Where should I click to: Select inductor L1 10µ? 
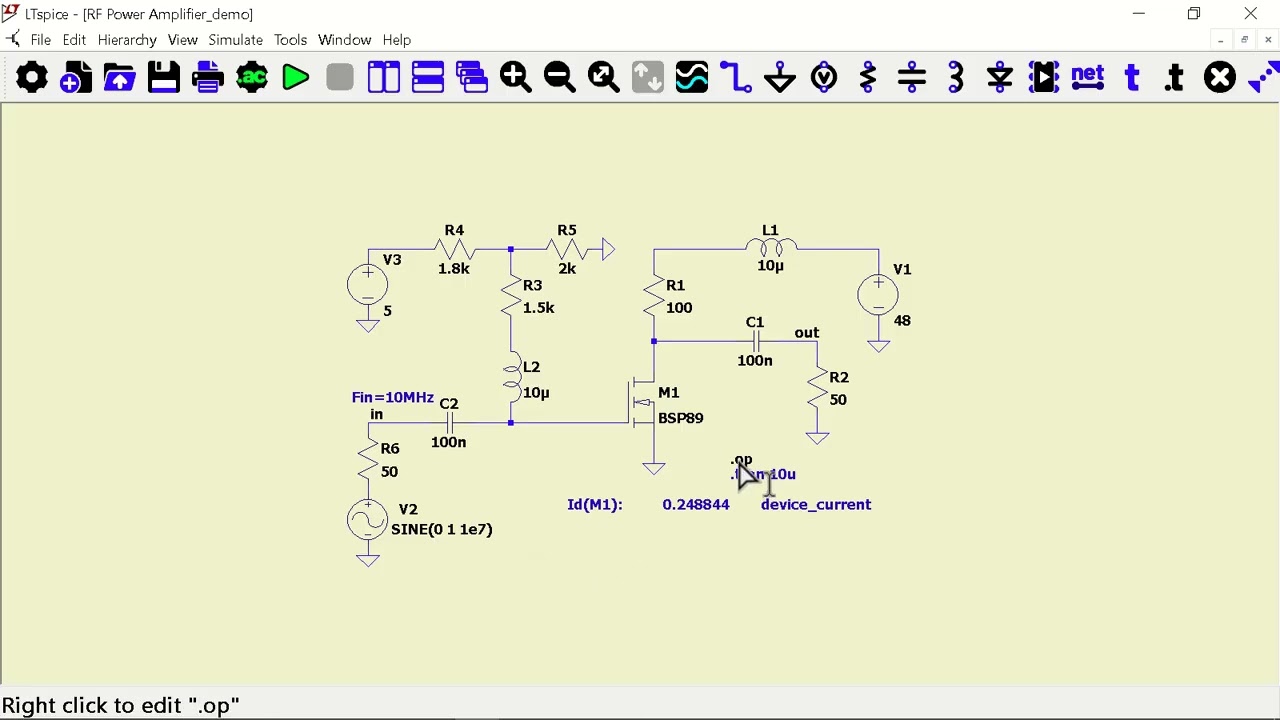point(770,246)
